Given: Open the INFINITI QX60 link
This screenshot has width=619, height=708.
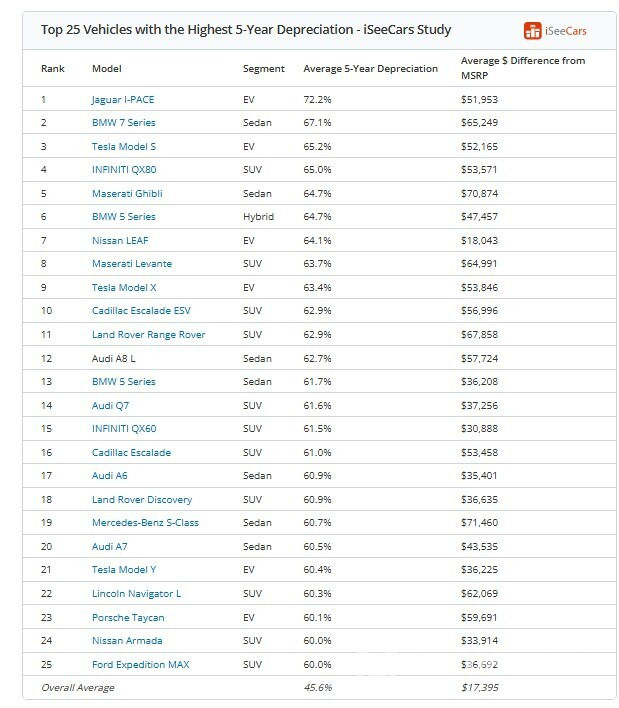Looking at the screenshot, I should pyautogui.click(x=124, y=429).
